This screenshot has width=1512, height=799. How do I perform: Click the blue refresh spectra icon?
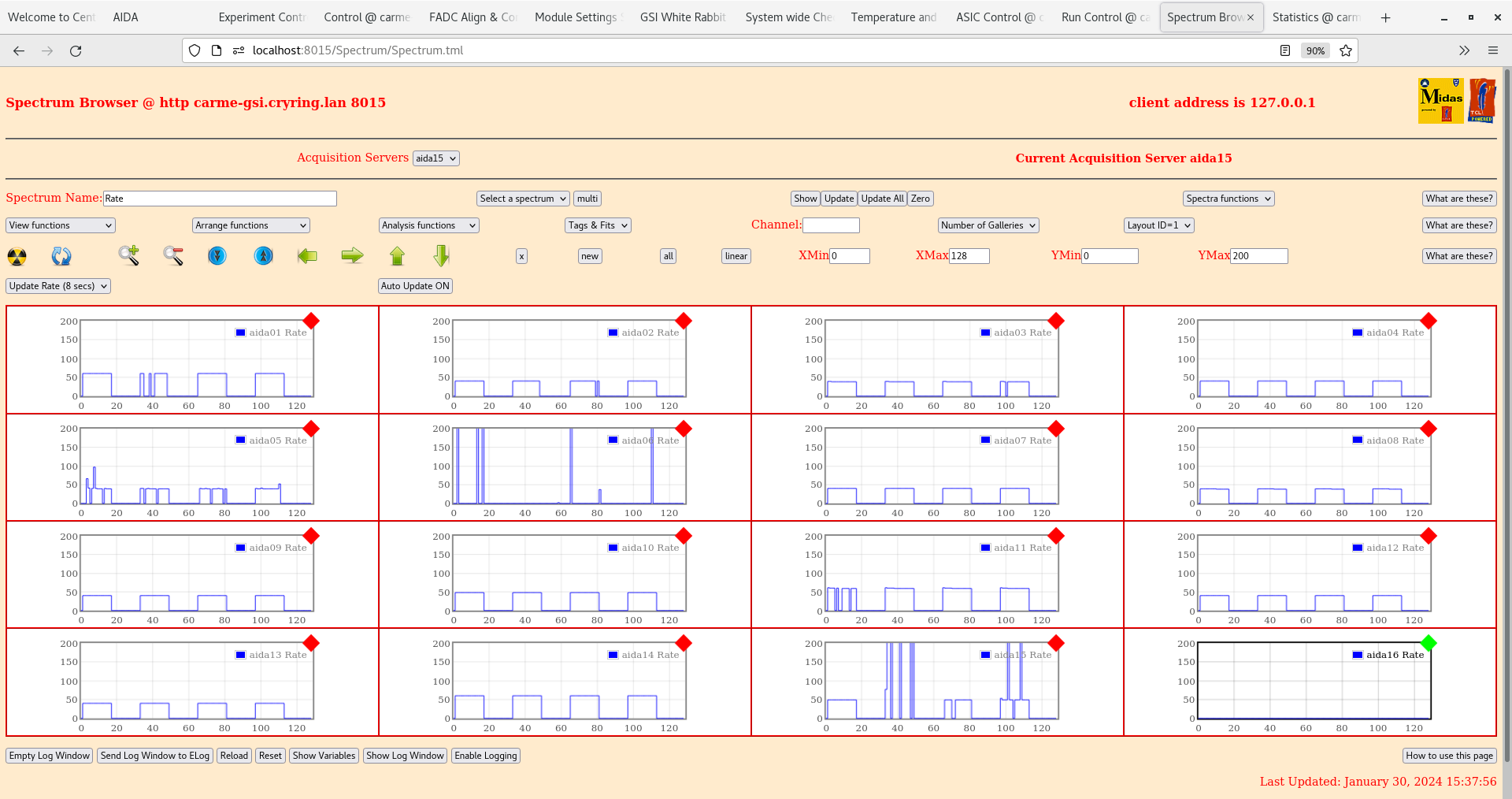(61, 256)
